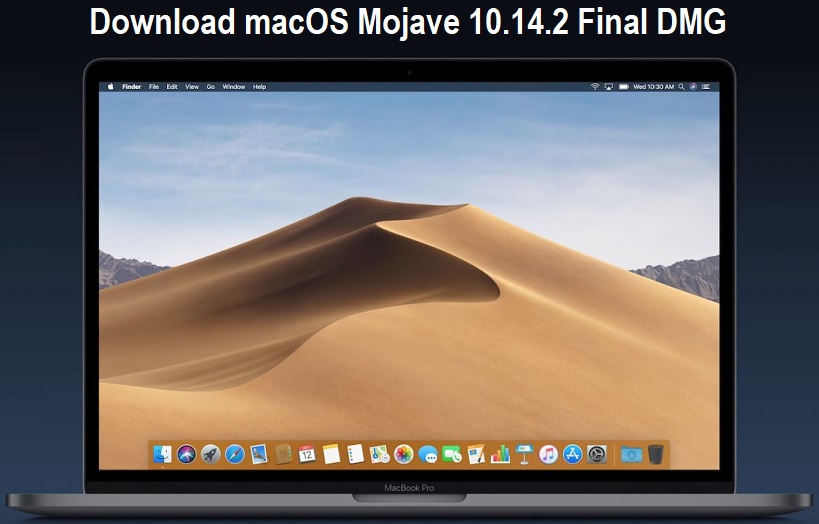The image size is (819, 524).
Task: Open FaceTime green icon in dock
Action: [x=452, y=454]
